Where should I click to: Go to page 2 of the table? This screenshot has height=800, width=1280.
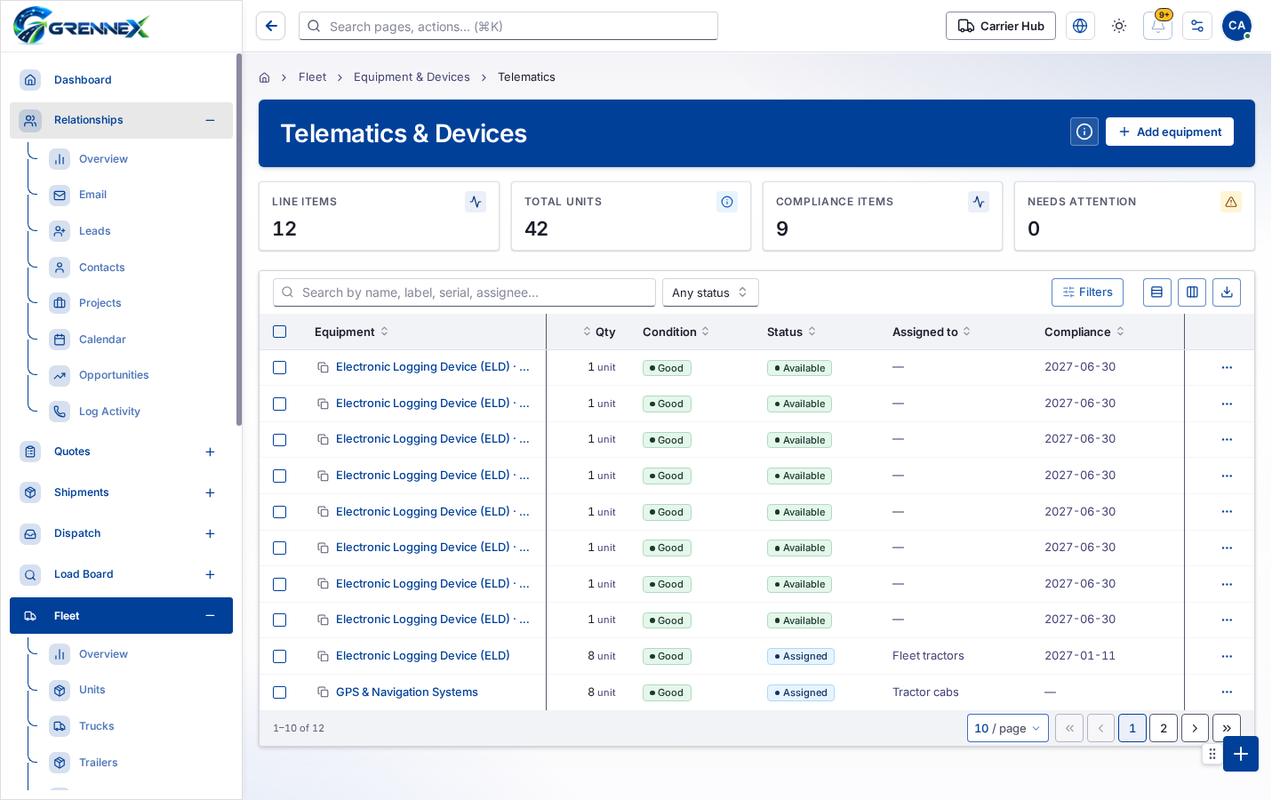1163,728
